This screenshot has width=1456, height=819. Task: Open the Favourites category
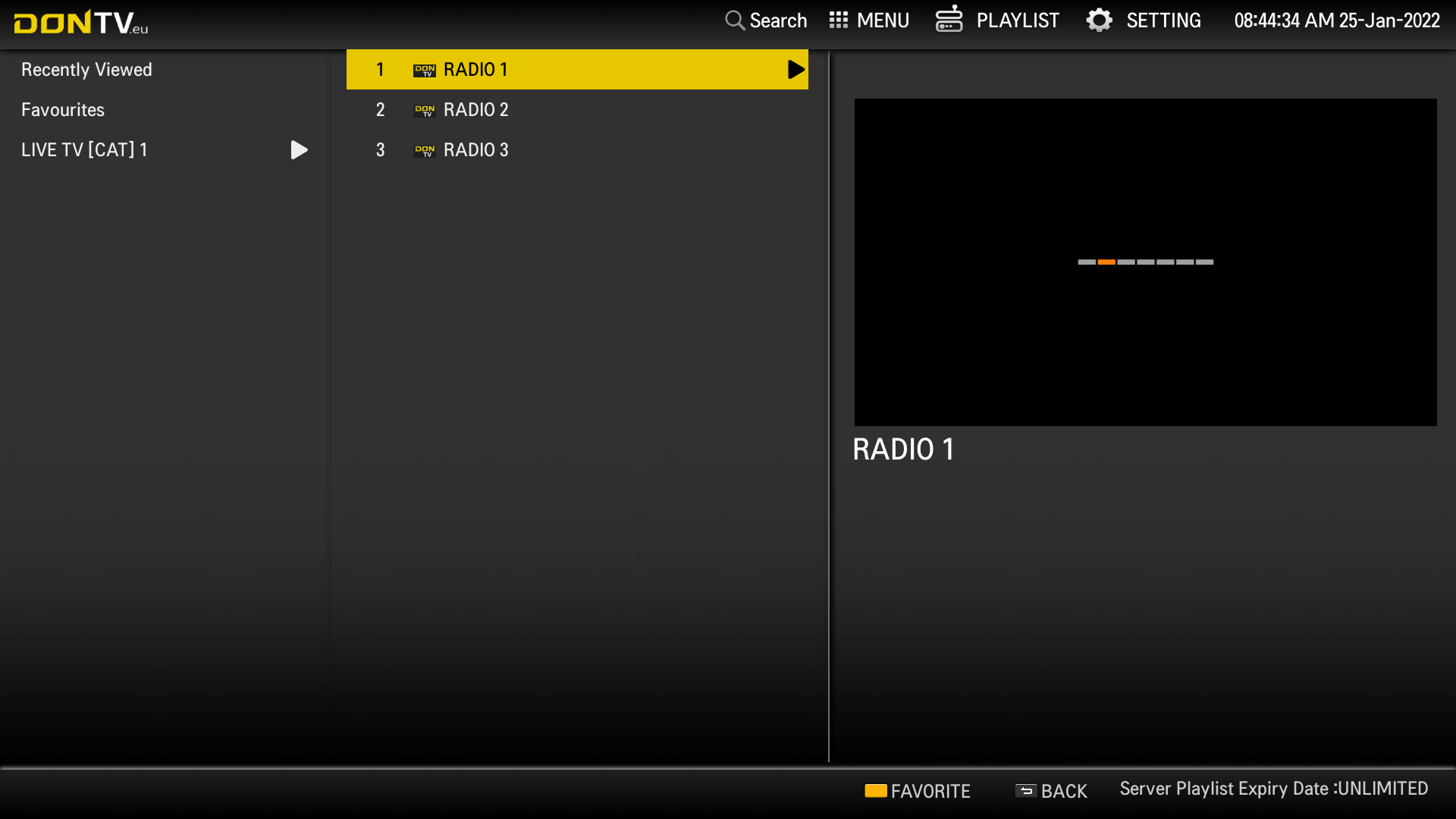click(63, 110)
